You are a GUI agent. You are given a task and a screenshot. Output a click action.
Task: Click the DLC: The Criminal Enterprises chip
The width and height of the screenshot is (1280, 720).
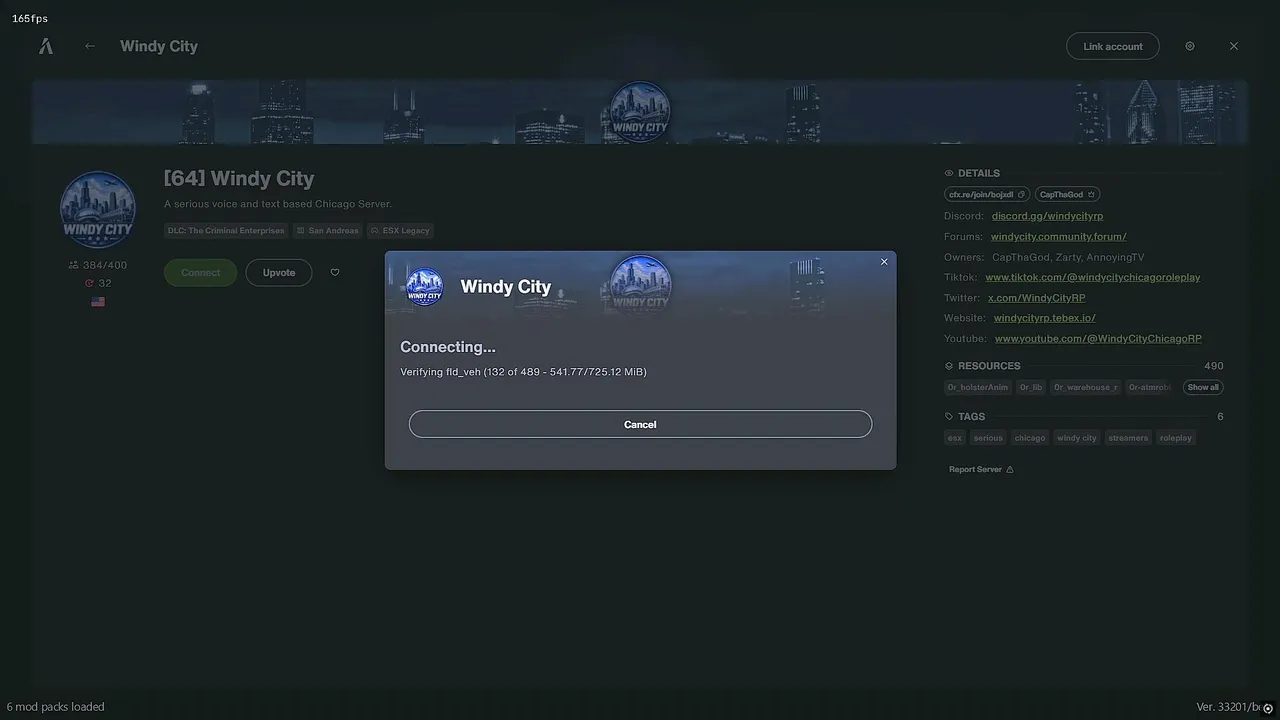(x=226, y=231)
